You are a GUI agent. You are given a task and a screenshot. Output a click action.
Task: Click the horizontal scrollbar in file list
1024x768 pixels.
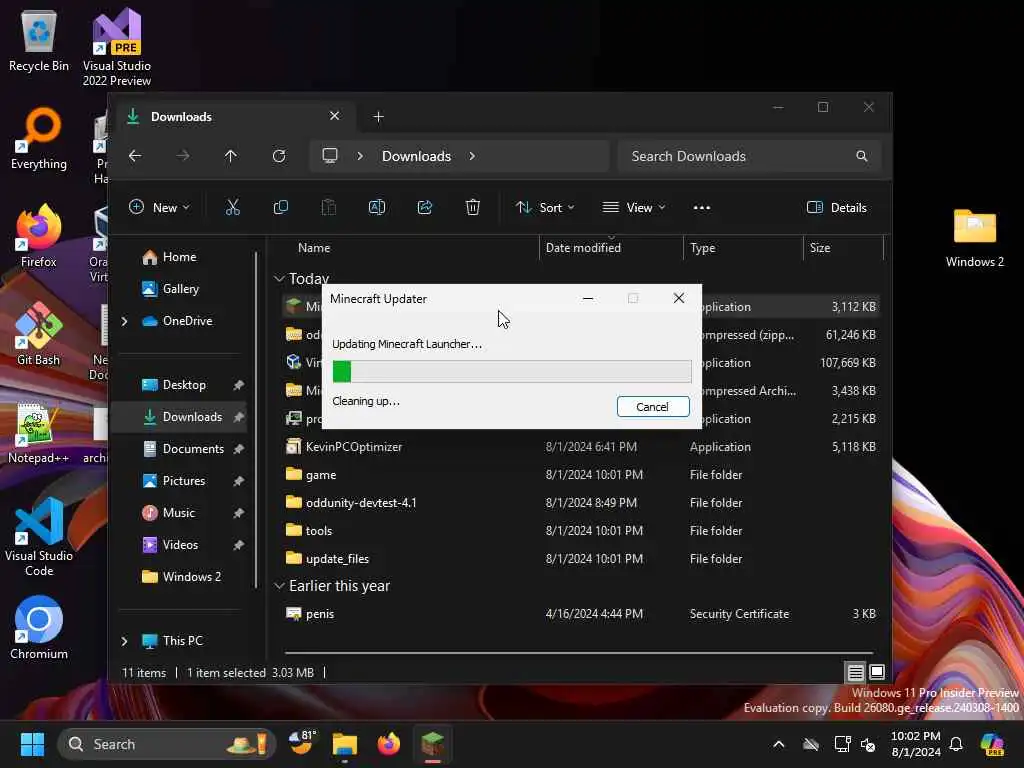pos(579,652)
